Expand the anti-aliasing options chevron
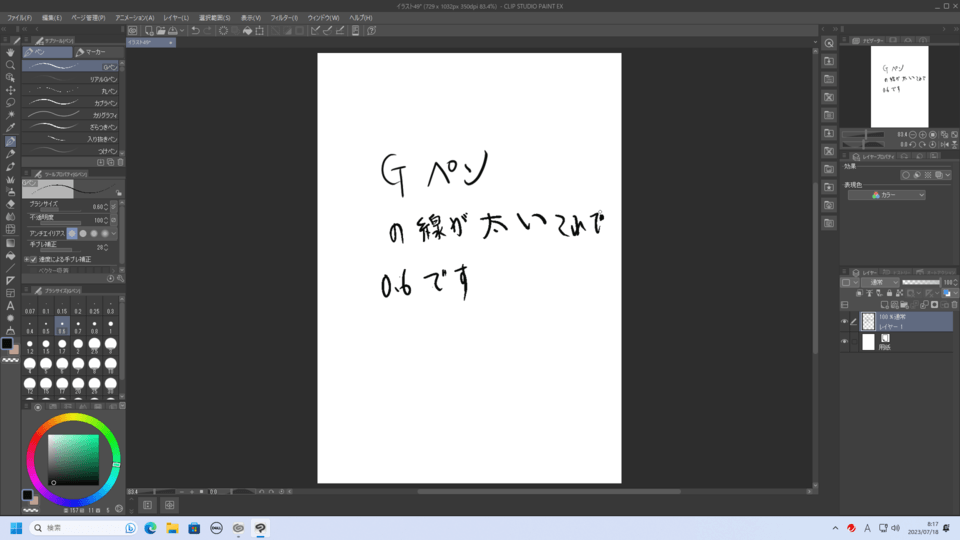 click(x=114, y=233)
